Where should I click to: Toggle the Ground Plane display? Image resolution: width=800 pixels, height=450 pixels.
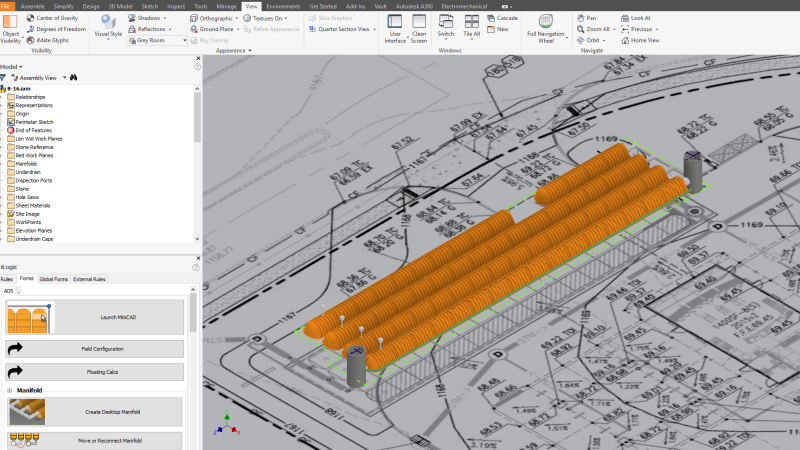coord(214,29)
